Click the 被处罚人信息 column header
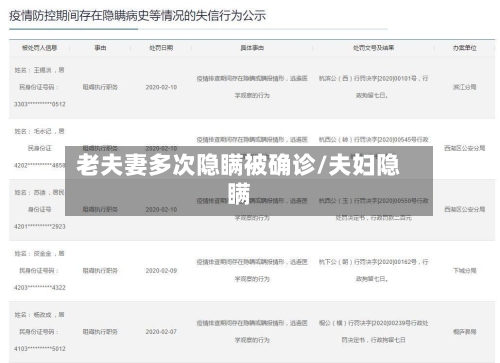 [39, 48]
